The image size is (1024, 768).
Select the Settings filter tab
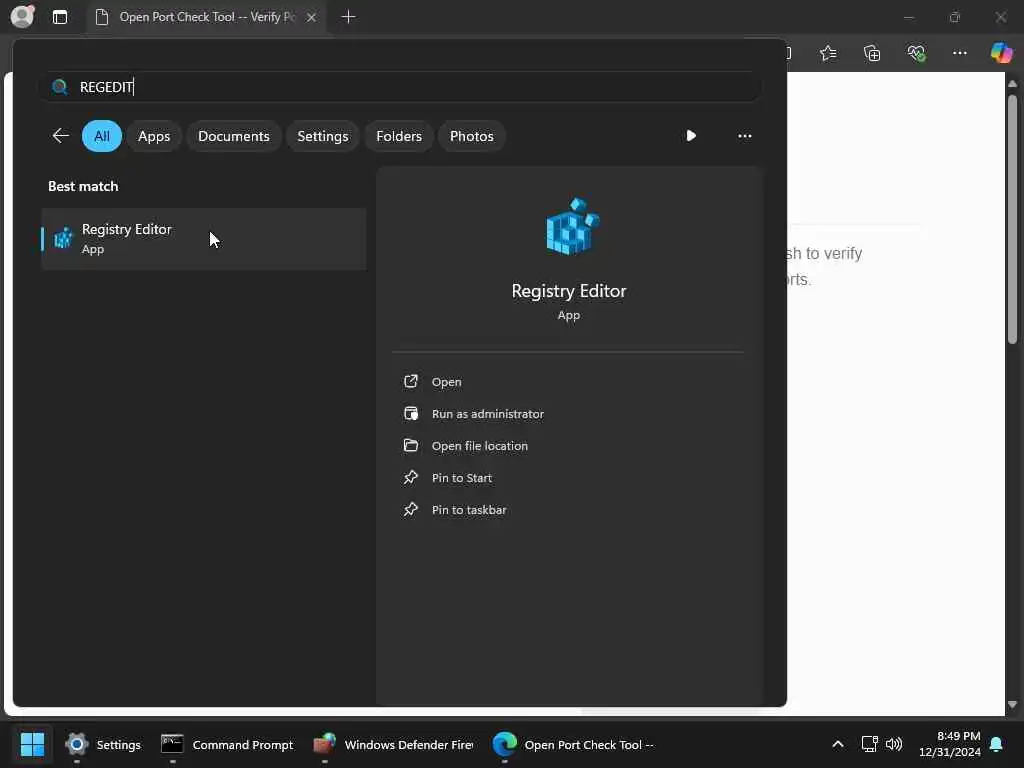(323, 136)
